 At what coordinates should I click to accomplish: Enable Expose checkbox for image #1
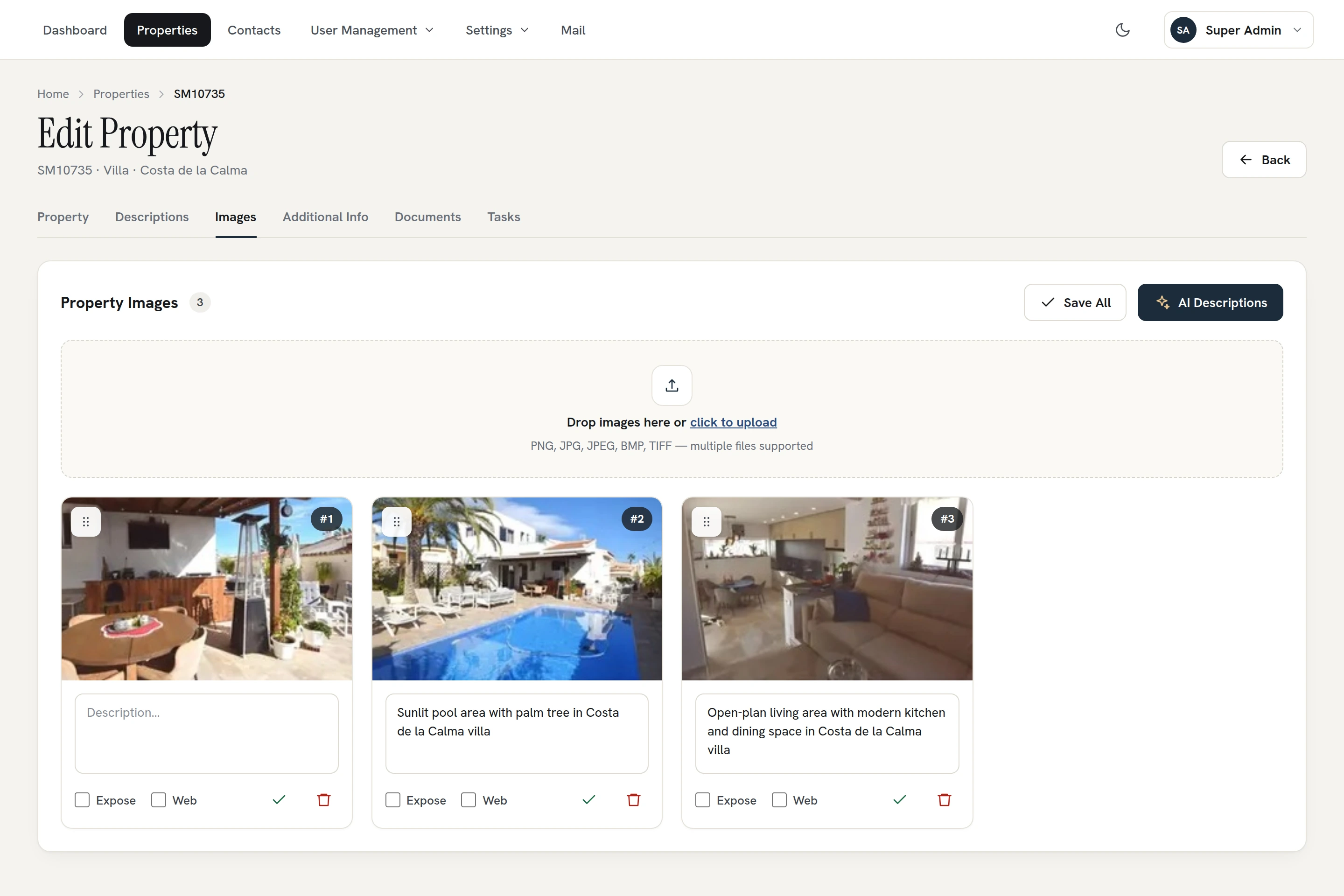tap(82, 800)
